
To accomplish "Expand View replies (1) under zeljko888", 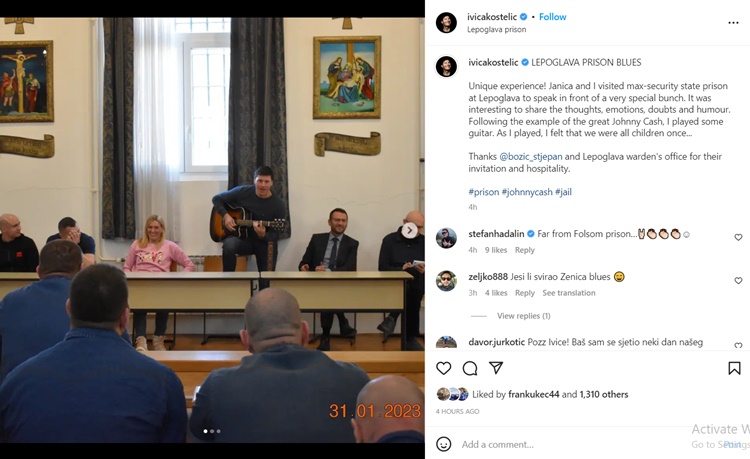I will tap(523, 316).
